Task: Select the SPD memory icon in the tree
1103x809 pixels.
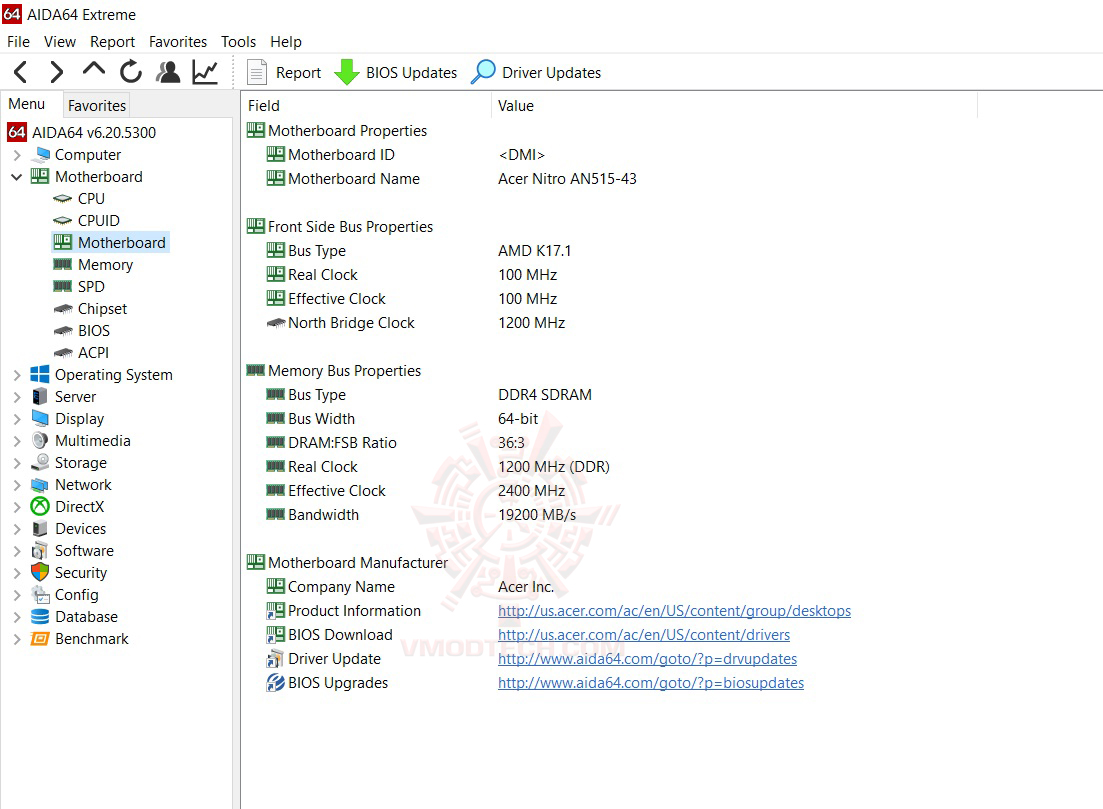Action: pyautogui.click(x=63, y=286)
